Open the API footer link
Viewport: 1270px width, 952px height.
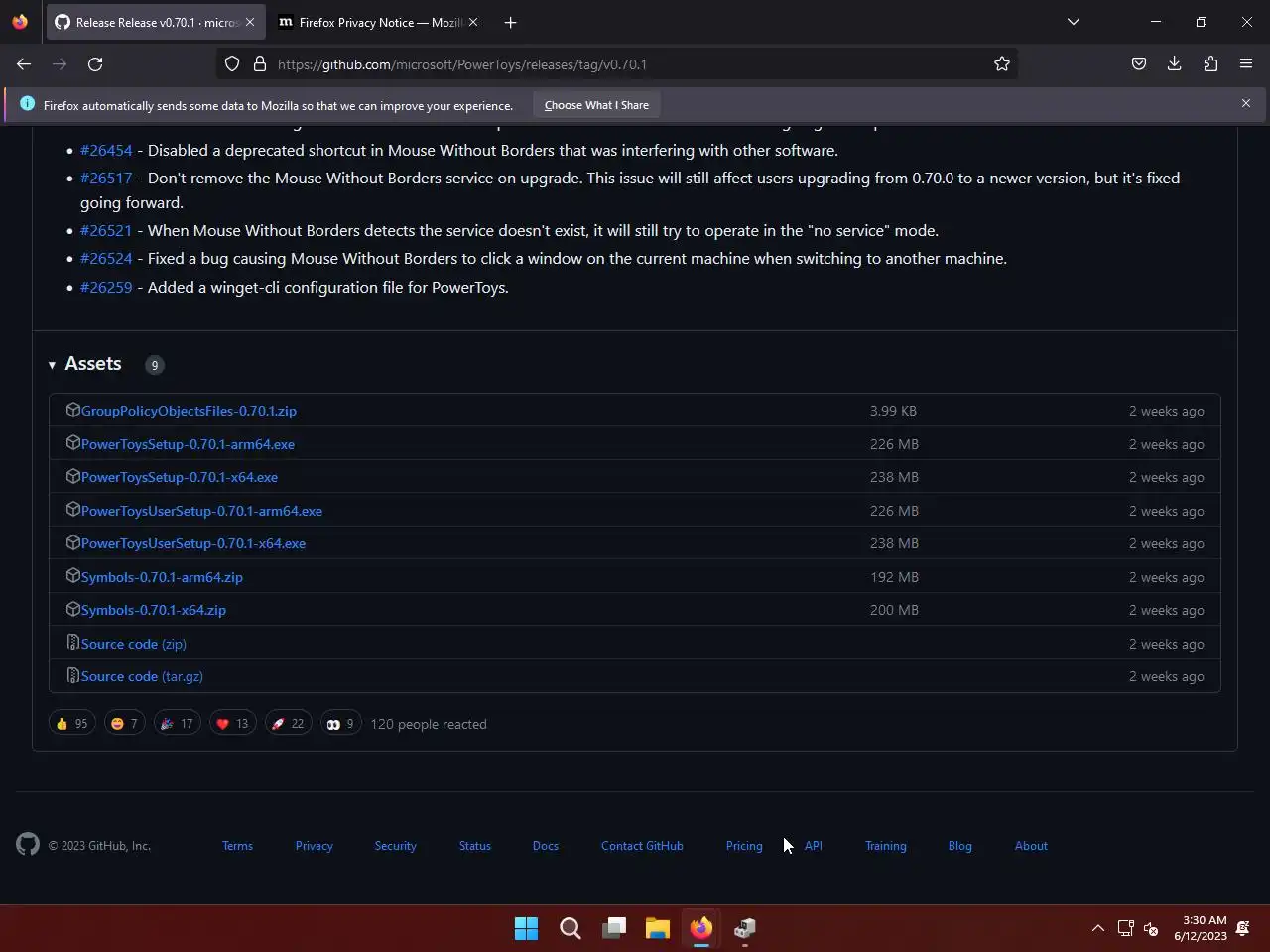tap(814, 846)
